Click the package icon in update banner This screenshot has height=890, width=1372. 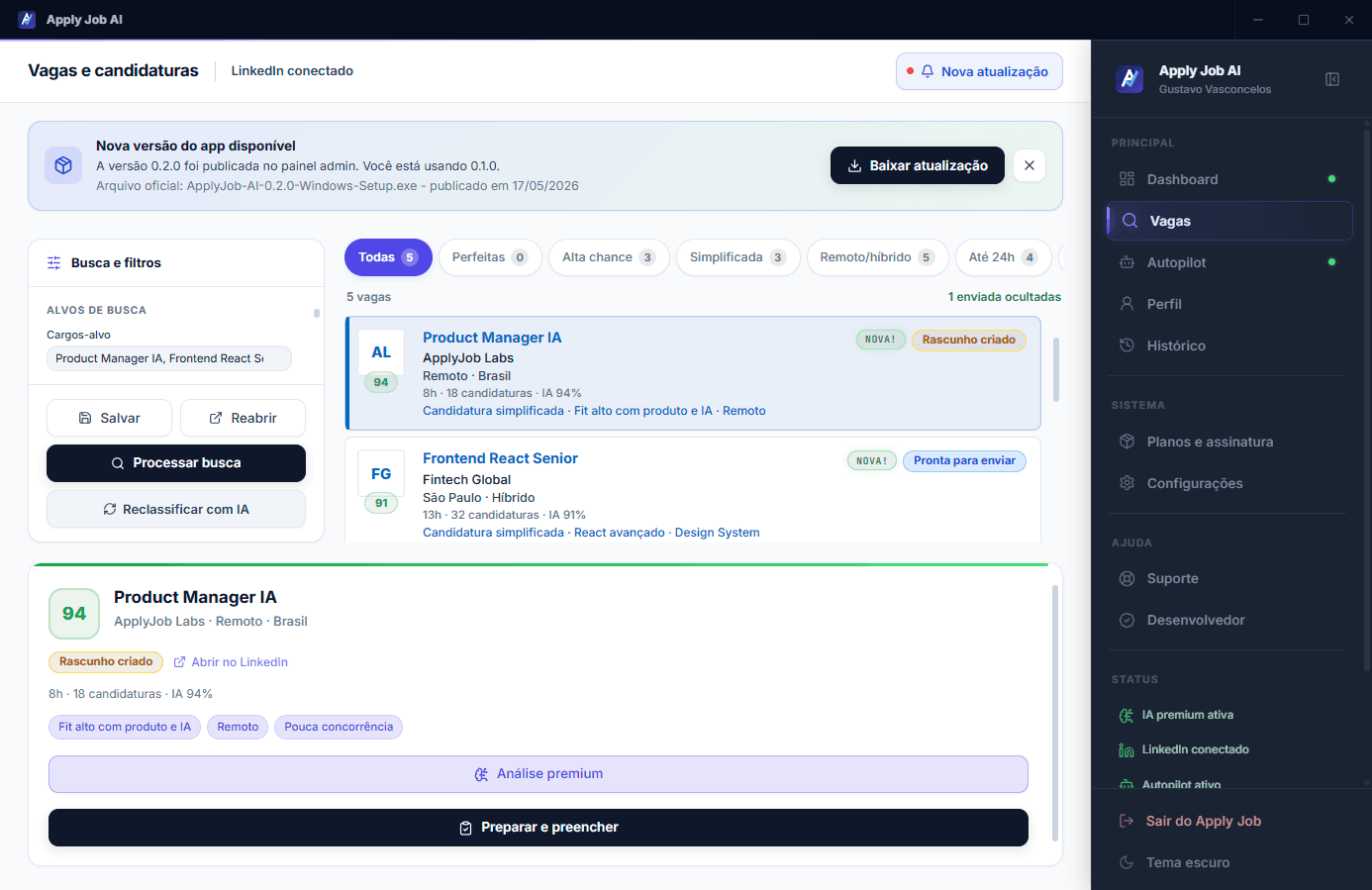coord(63,165)
